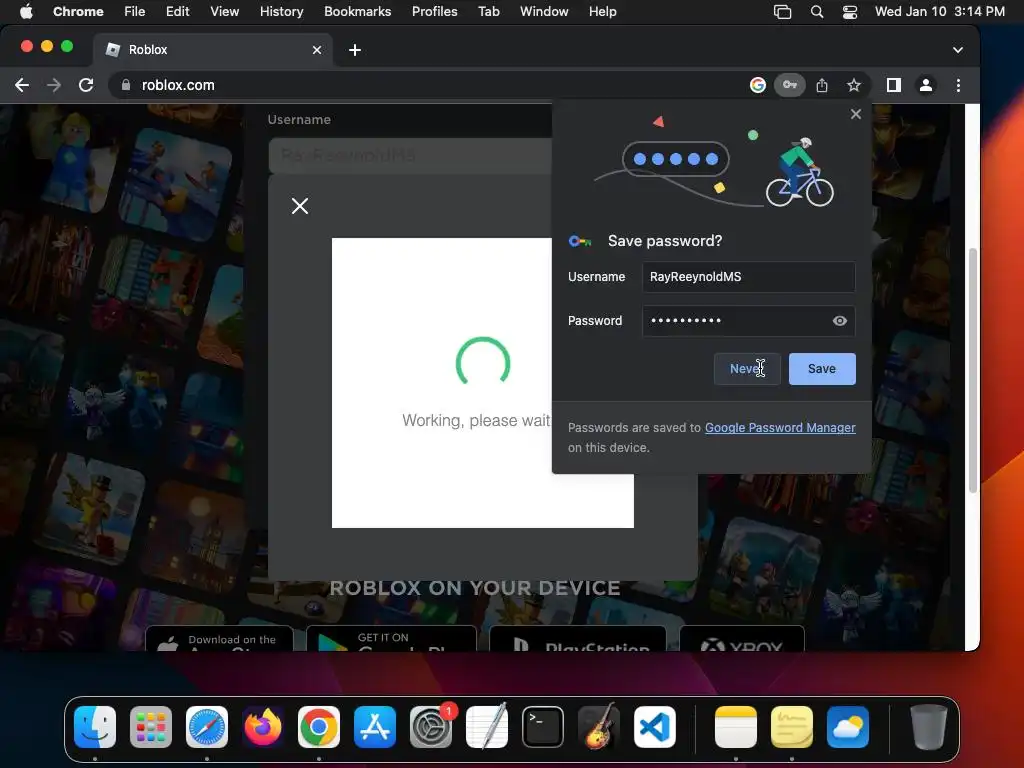Click the site lock icon in address bar

coord(126,85)
